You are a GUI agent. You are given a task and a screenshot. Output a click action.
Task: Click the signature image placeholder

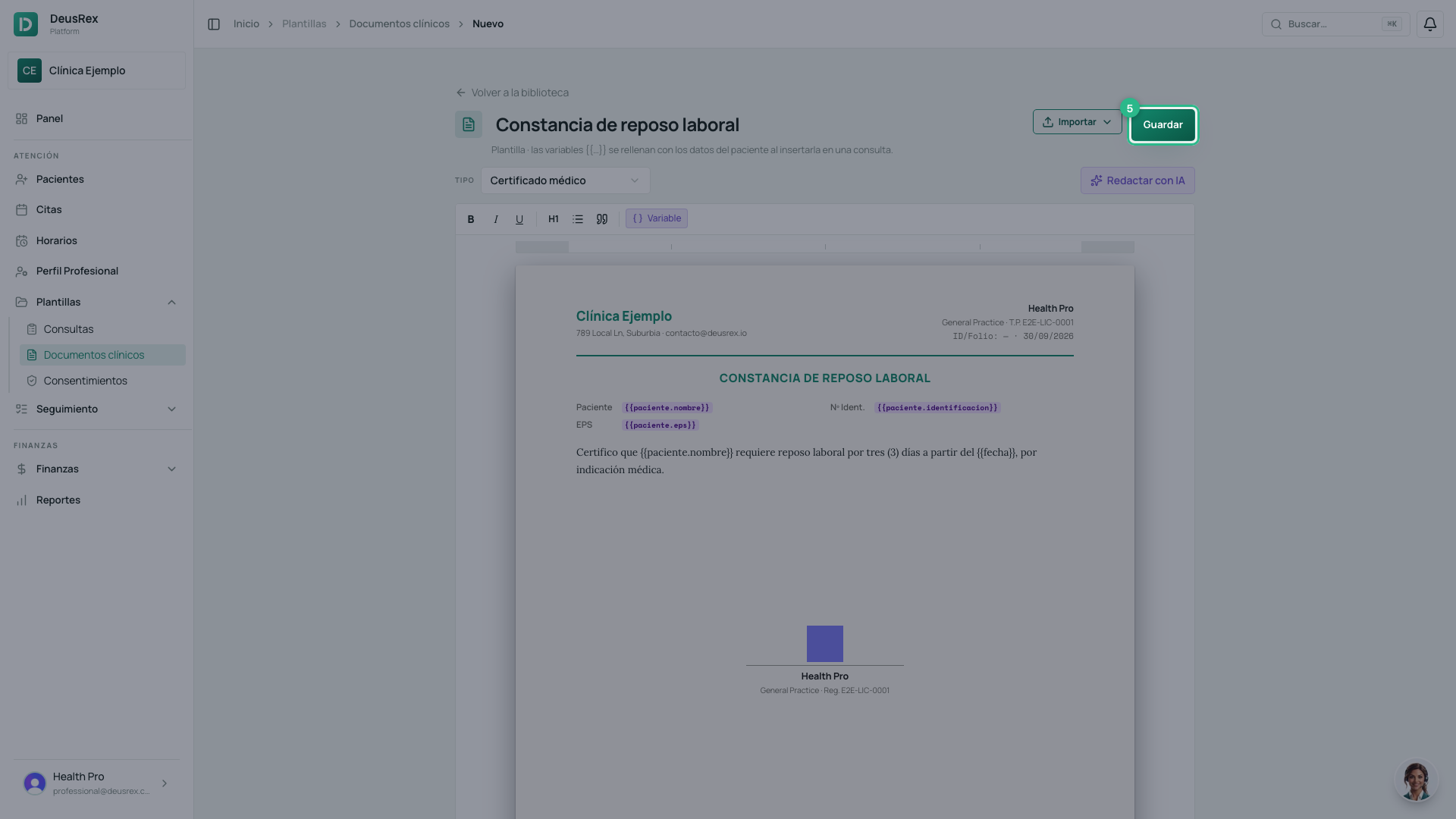[x=825, y=644]
